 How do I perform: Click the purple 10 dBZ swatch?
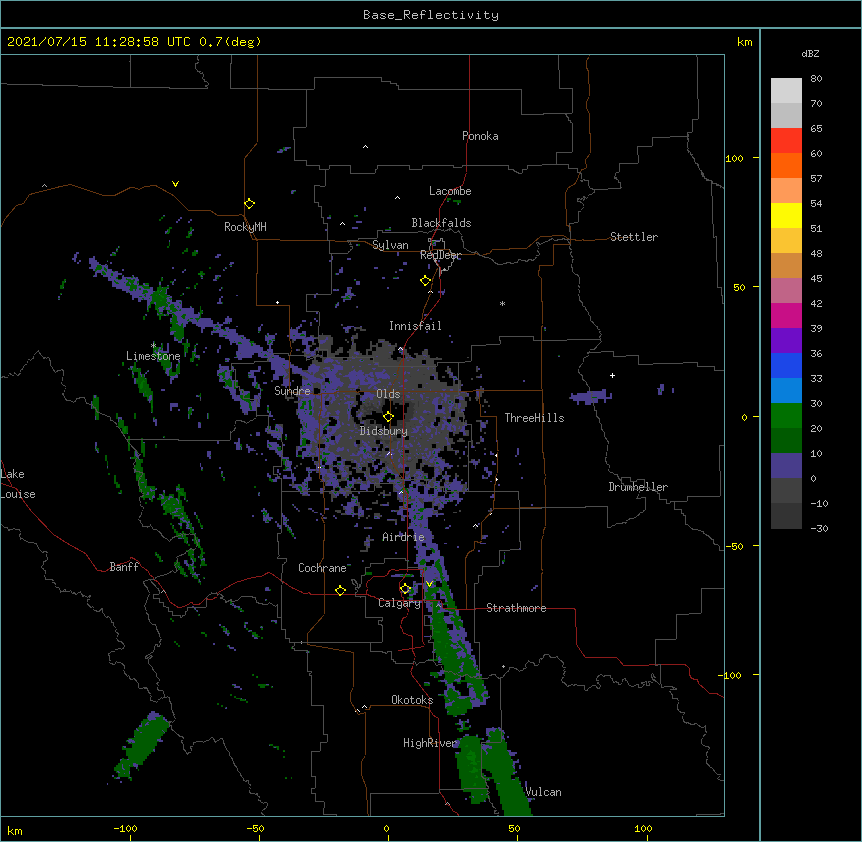tap(786, 466)
